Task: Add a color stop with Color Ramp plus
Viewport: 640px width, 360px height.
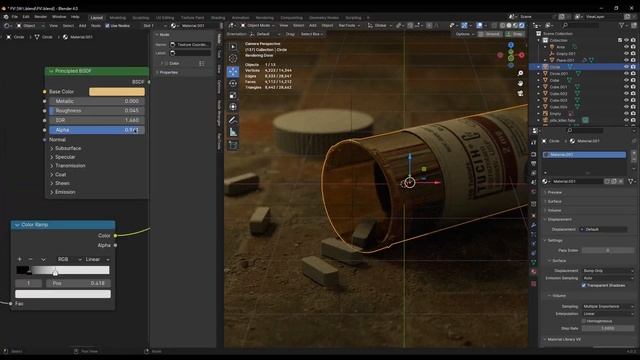Action: 20,259
